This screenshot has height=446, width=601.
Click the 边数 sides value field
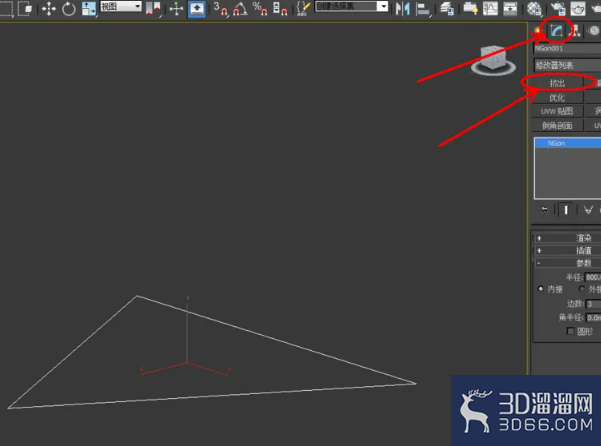coord(594,304)
